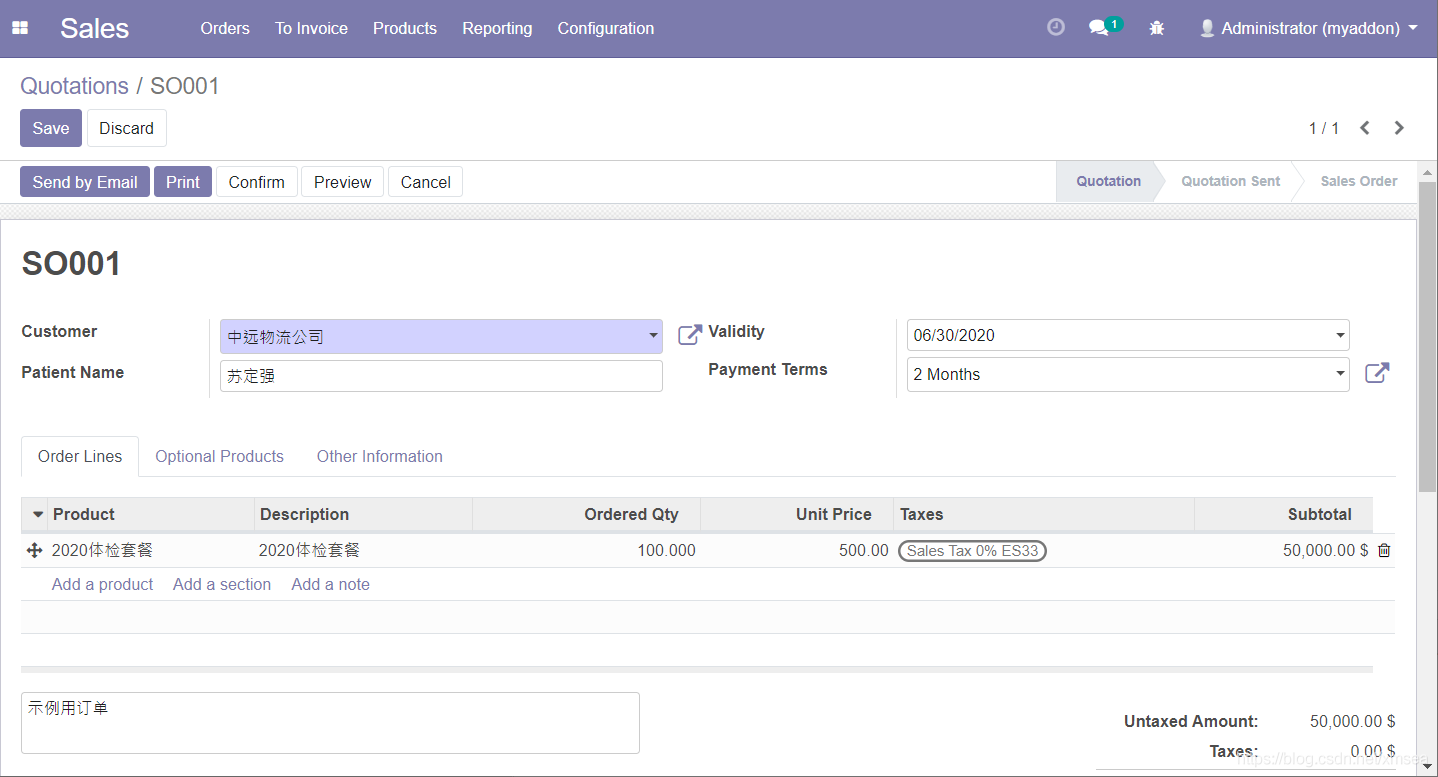Click the Add a product link
This screenshot has width=1438, height=777.
click(x=102, y=584)
